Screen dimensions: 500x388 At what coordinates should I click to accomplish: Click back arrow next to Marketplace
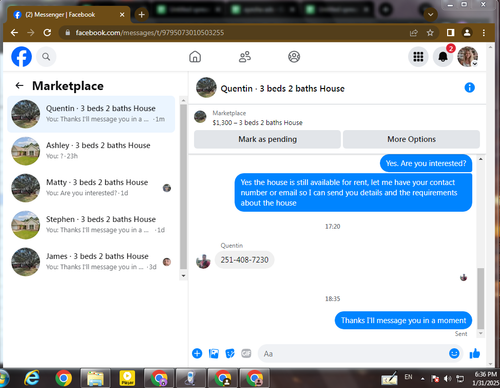[x=19, y=86]
